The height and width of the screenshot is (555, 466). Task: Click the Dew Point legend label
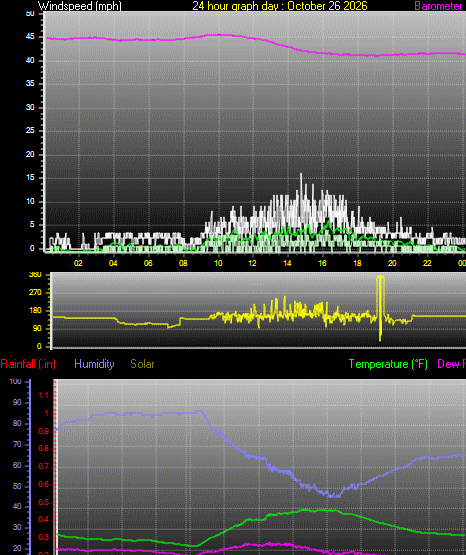451,364
